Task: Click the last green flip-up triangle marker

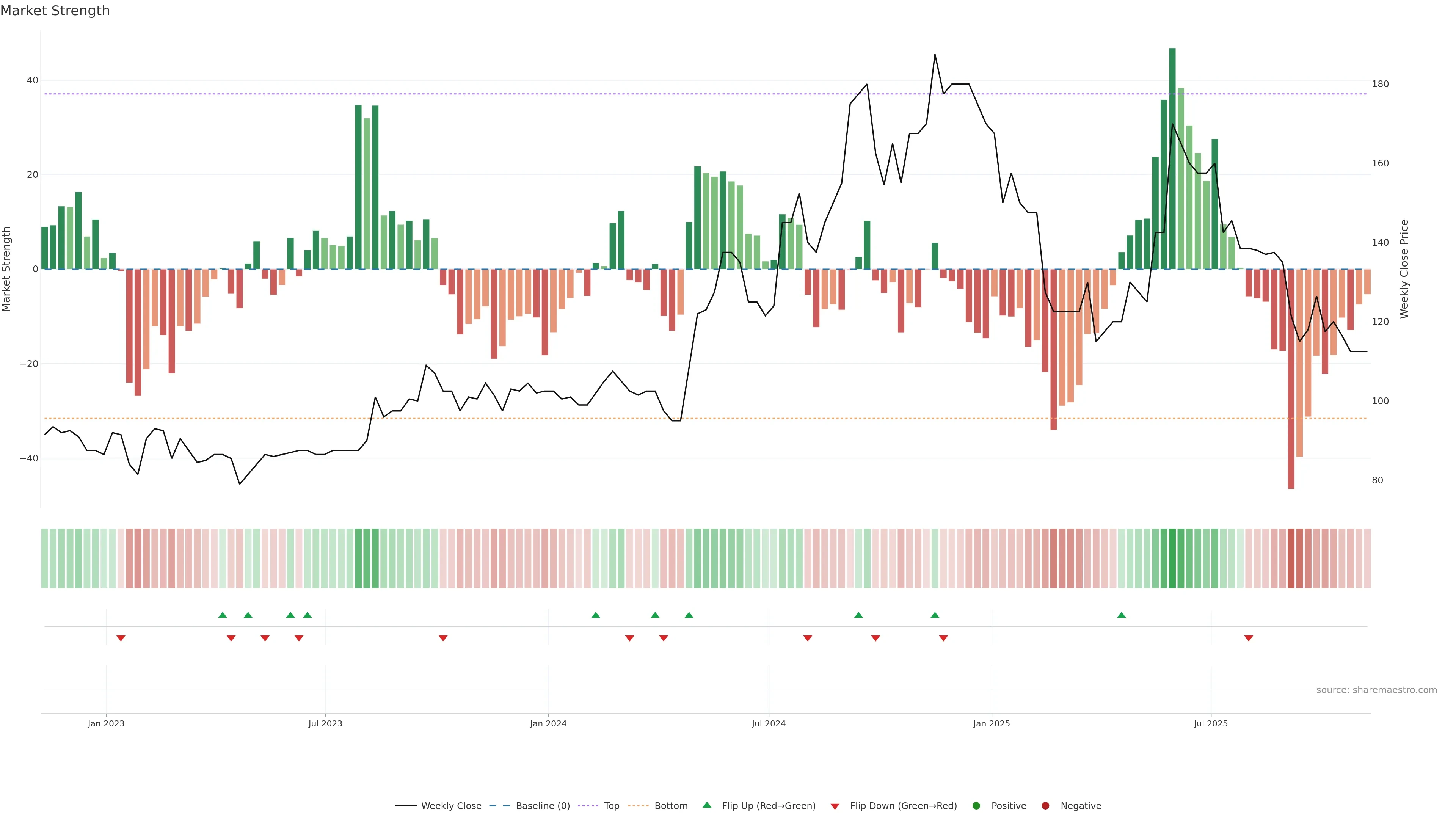Action: click(x=1122, y=615)
